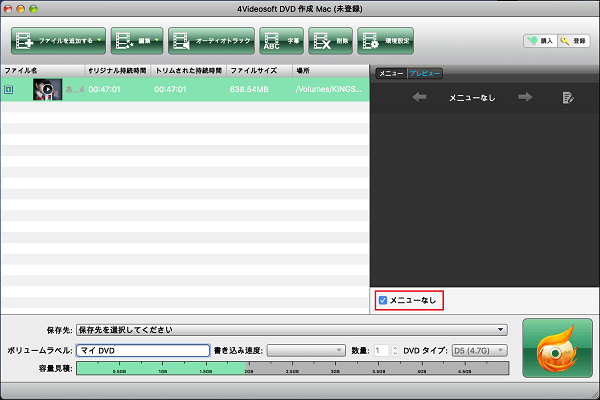Switch to the メニュー tab

[391, 73]
